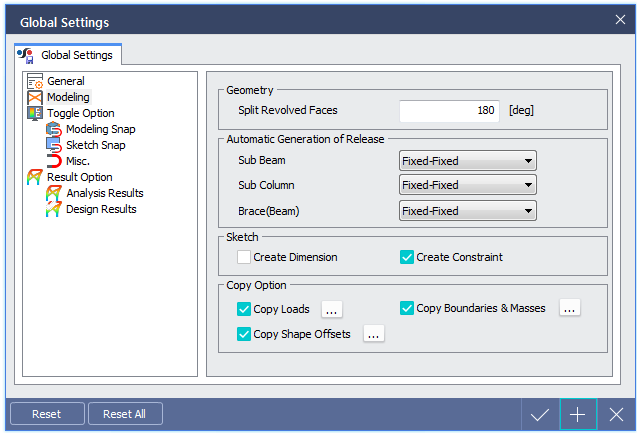The height and width of the screenshot is (433, 637).
Task: Open the Sub Column release dropdown
Action: click(468, 185)
